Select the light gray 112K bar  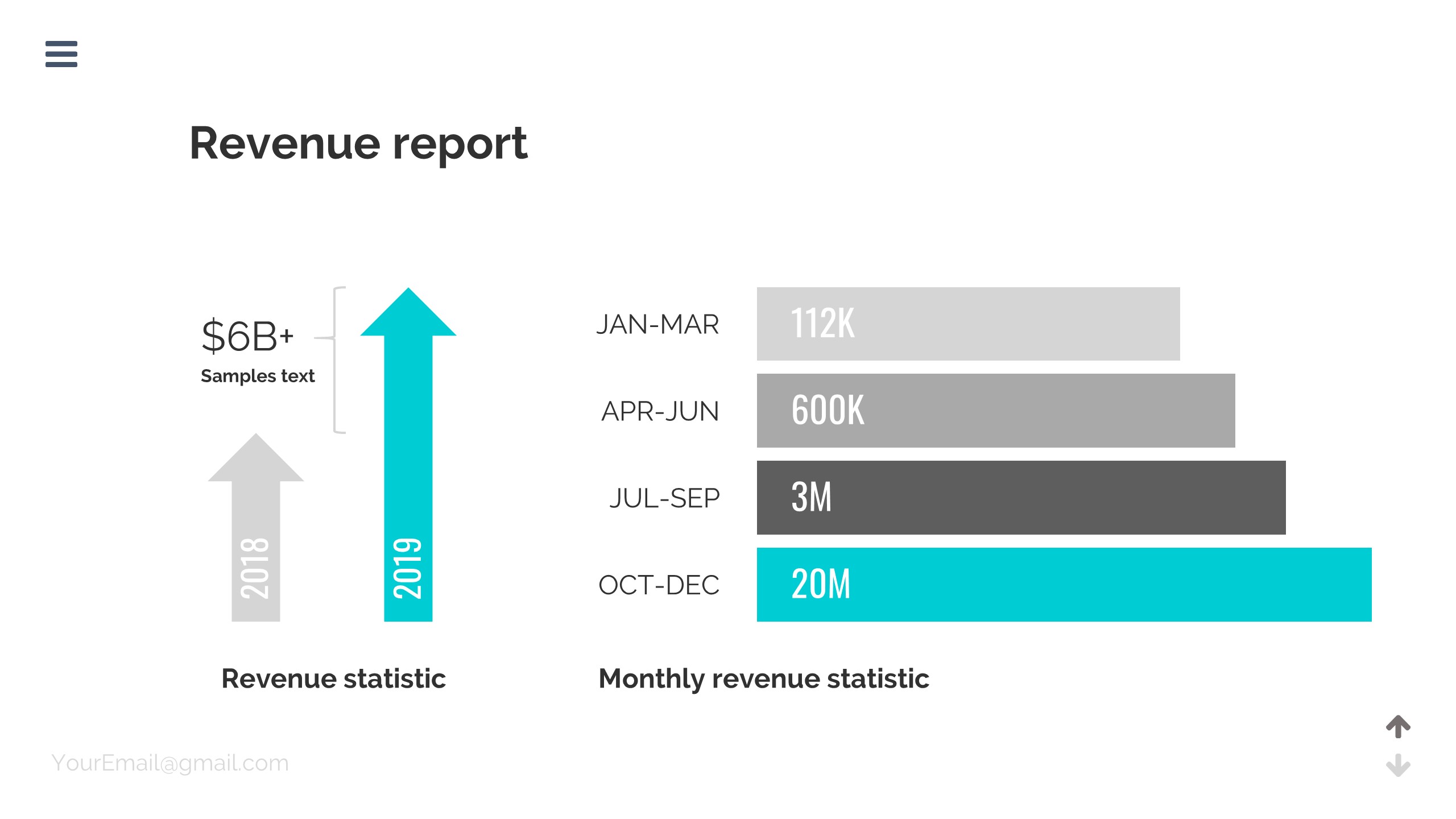[968, 324]
